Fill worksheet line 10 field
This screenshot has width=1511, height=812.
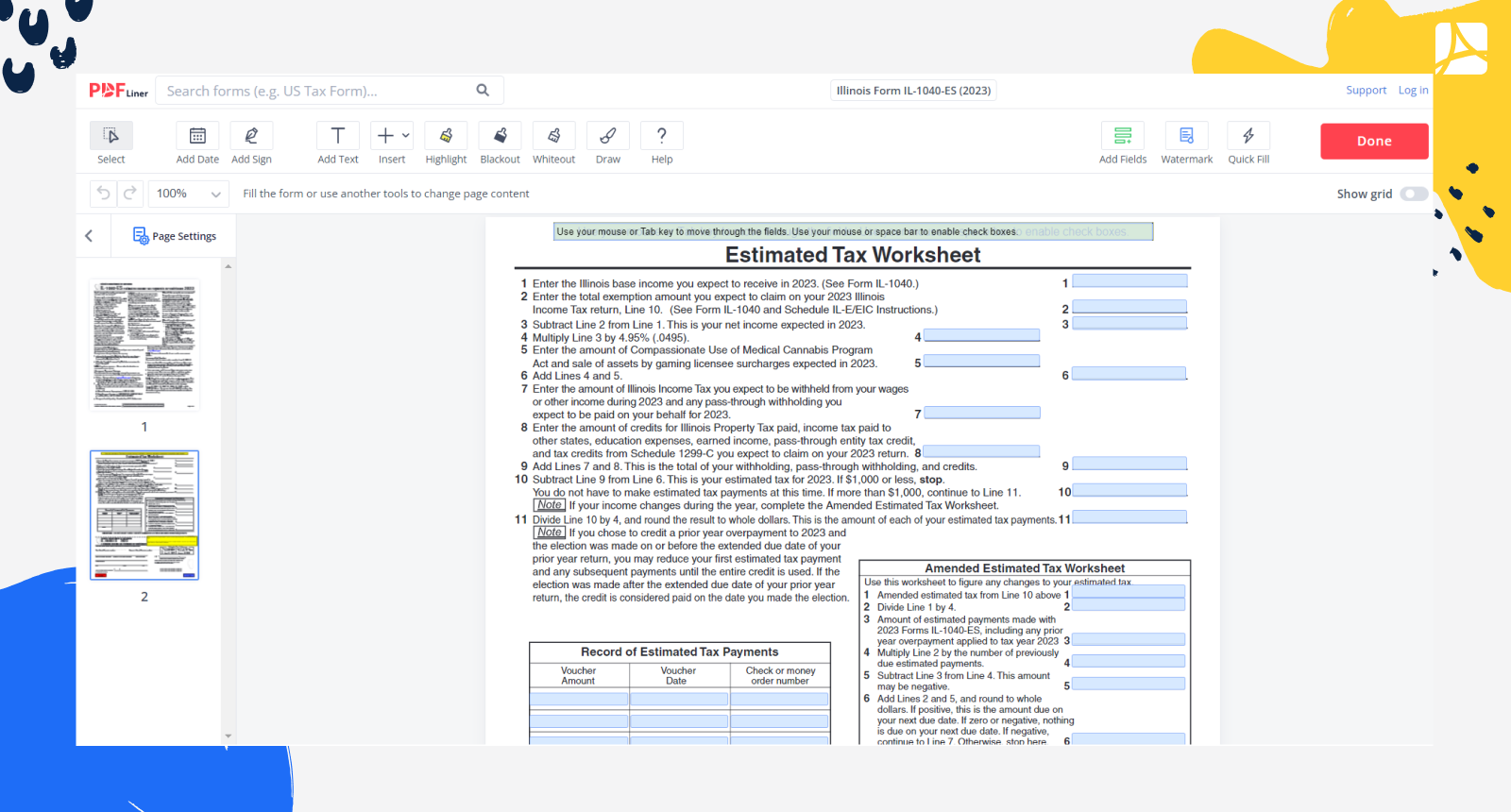pyautogui.click(x=1129, y=490)
